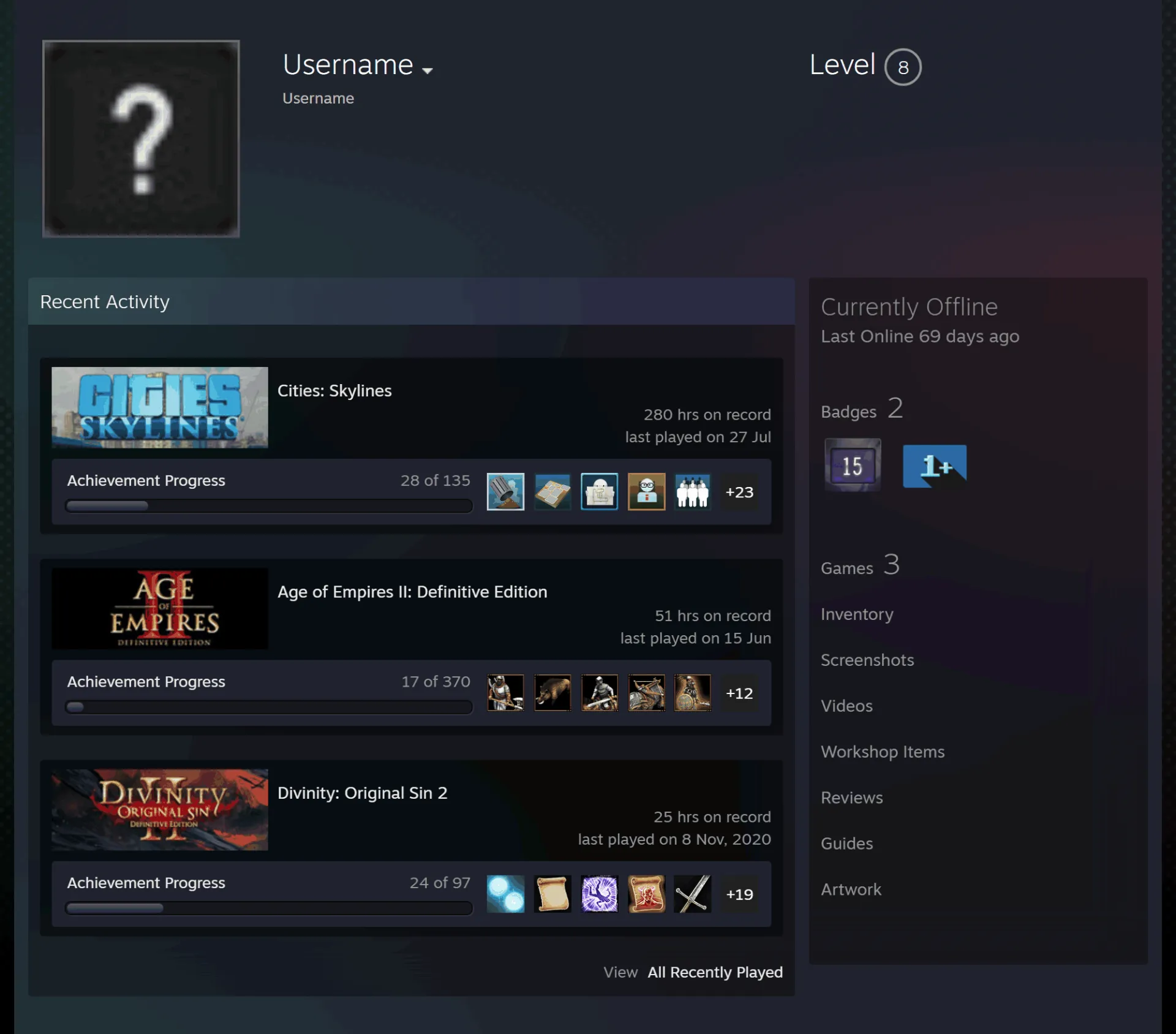The width and height of the screenshot is (1176, 1034).
Task: Open the Games list link
Action: [860, 565]
